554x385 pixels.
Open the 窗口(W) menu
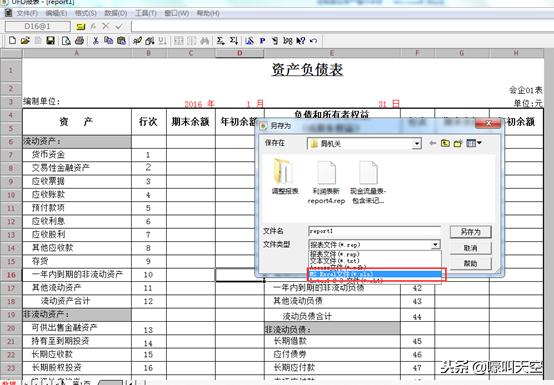[x=176, y=13]
